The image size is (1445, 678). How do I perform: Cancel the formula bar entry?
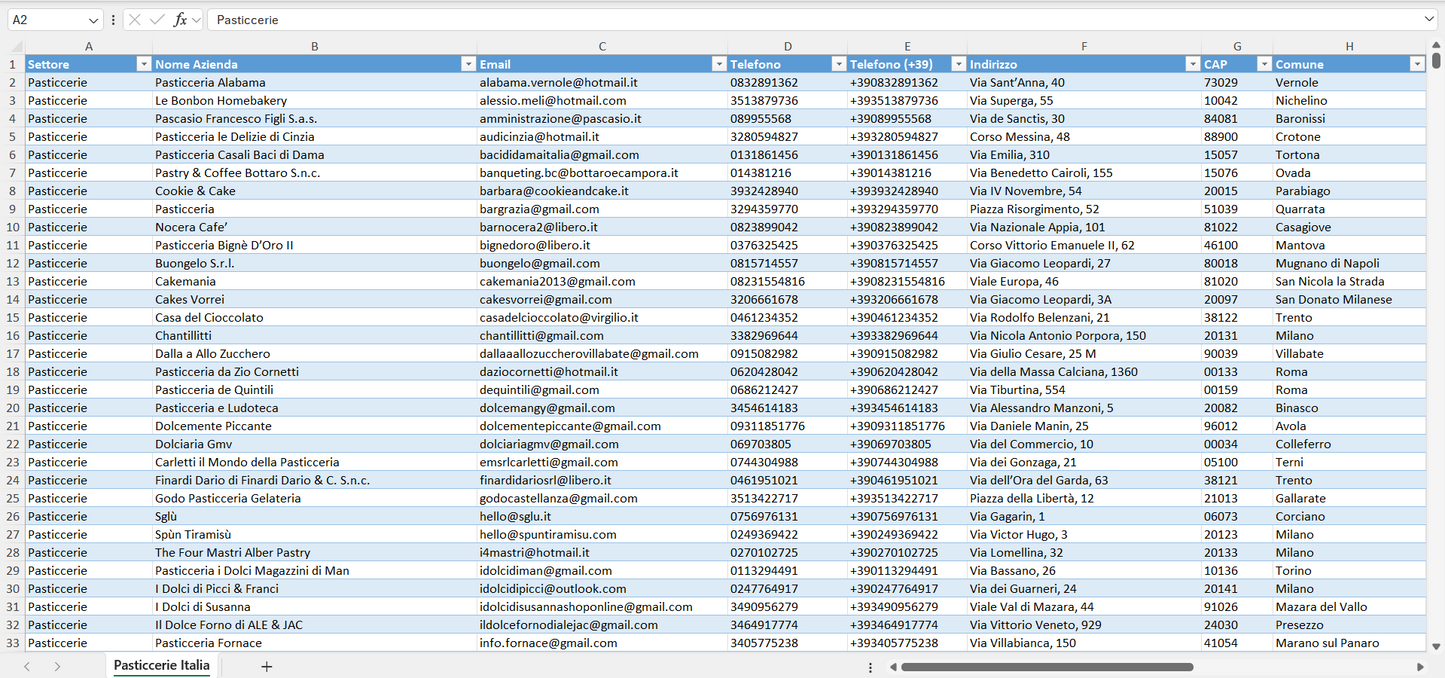135,20
